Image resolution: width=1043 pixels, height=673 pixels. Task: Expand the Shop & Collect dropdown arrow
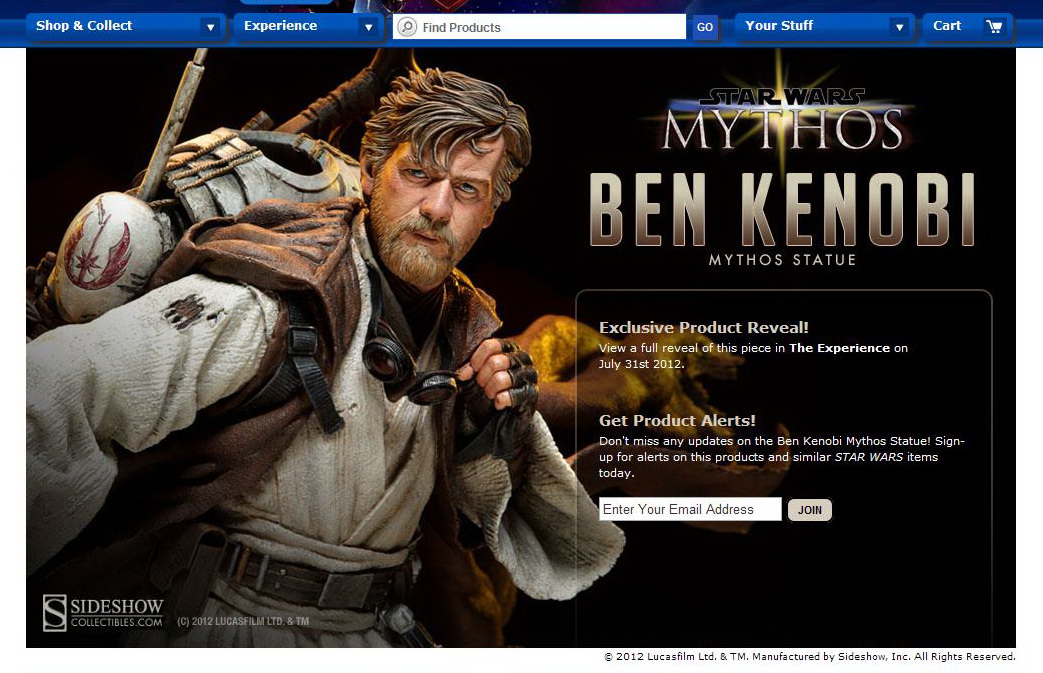[x=210, y=27]
